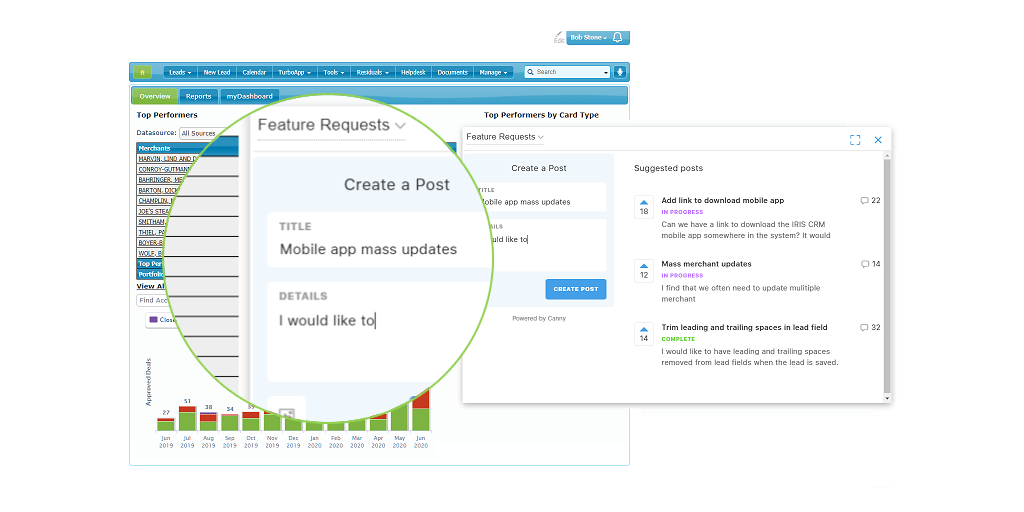Image resolution: width=1024 pixels, height=512 pixels.
Task: Open the TurboApp dropdown menu
Action: pos(294,72)
